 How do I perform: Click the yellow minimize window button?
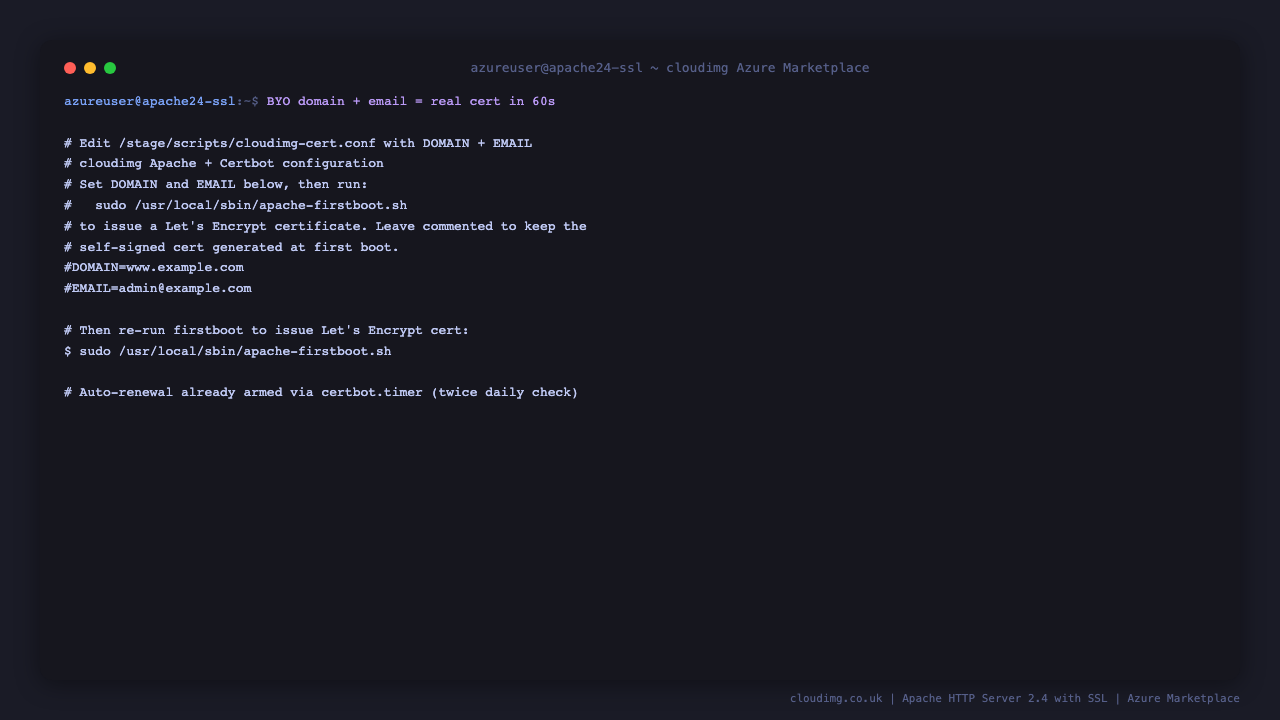tap(90, 68)
